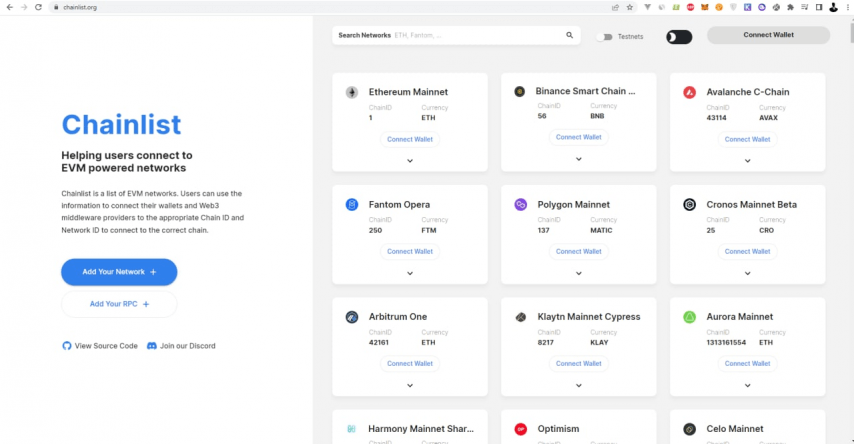The height and width of the screenshot is (444, 854).
Task: Click the Binance Smart Chain logo icon
Action: [520, 92]
